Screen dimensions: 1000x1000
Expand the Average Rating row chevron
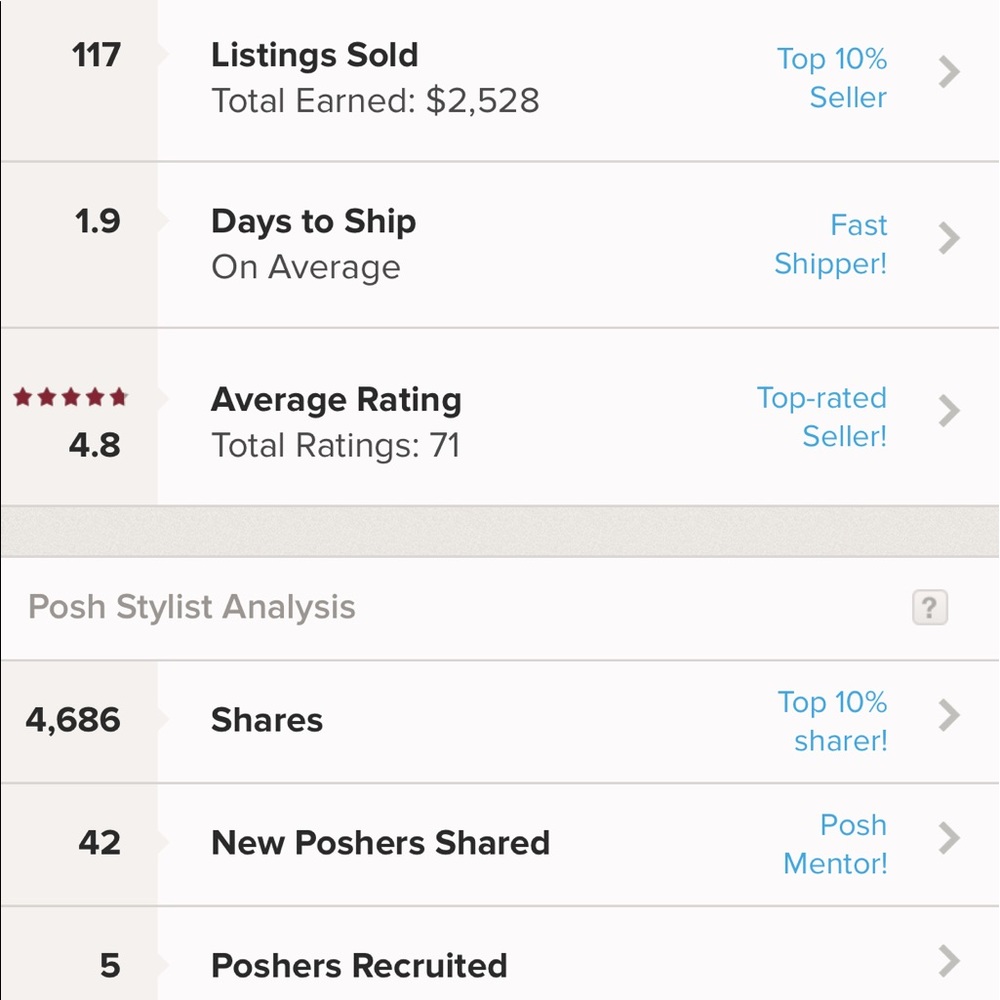click(x=949, y=411)
